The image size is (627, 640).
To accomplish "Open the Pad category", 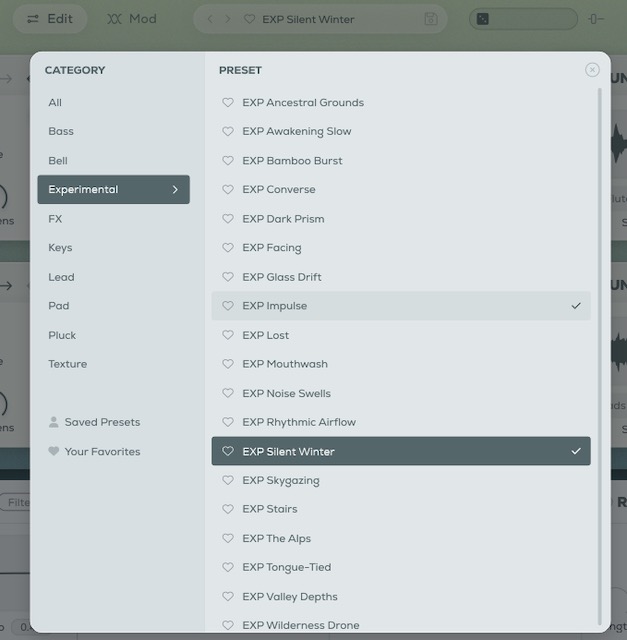I will (59, 306).
